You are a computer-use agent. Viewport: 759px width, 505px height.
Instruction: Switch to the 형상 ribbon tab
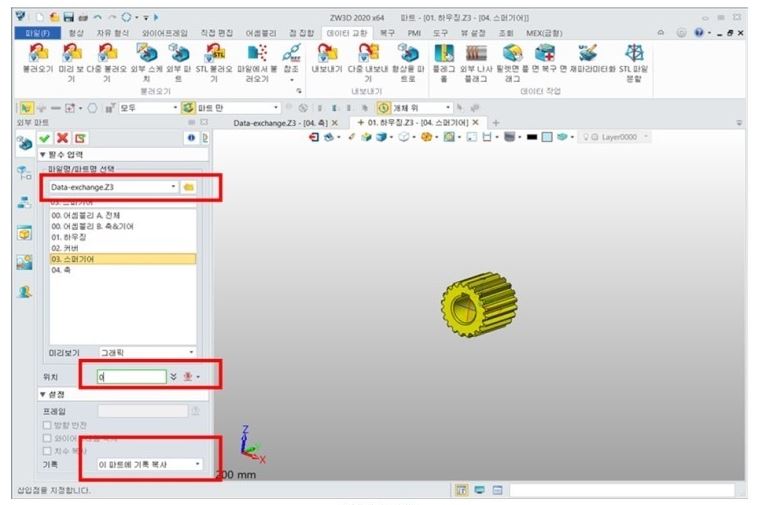click(x=76, y=33)
